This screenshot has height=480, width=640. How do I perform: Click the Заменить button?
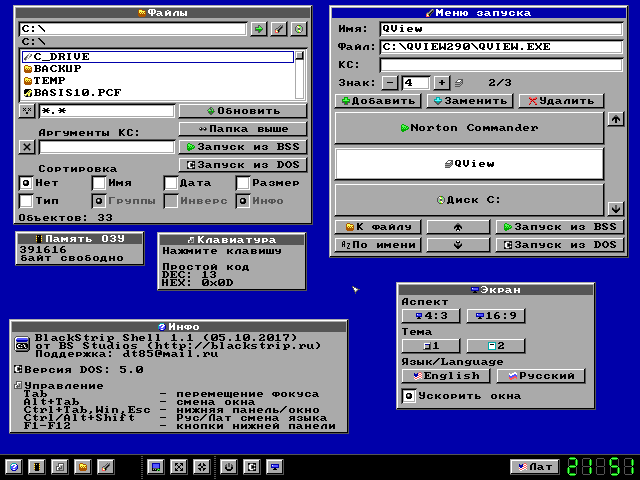click(470, 101)
